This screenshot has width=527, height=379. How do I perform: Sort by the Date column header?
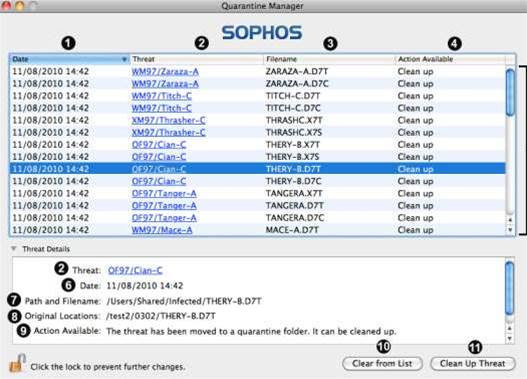click(x=69, y=59)
